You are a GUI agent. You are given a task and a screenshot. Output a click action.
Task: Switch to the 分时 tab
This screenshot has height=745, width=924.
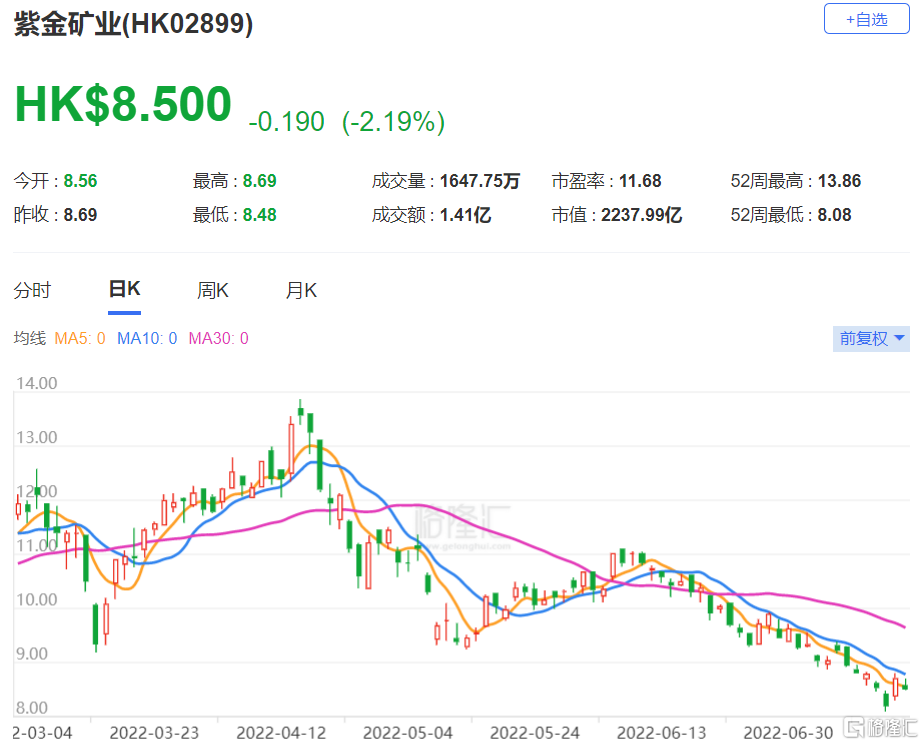(32, 291)
